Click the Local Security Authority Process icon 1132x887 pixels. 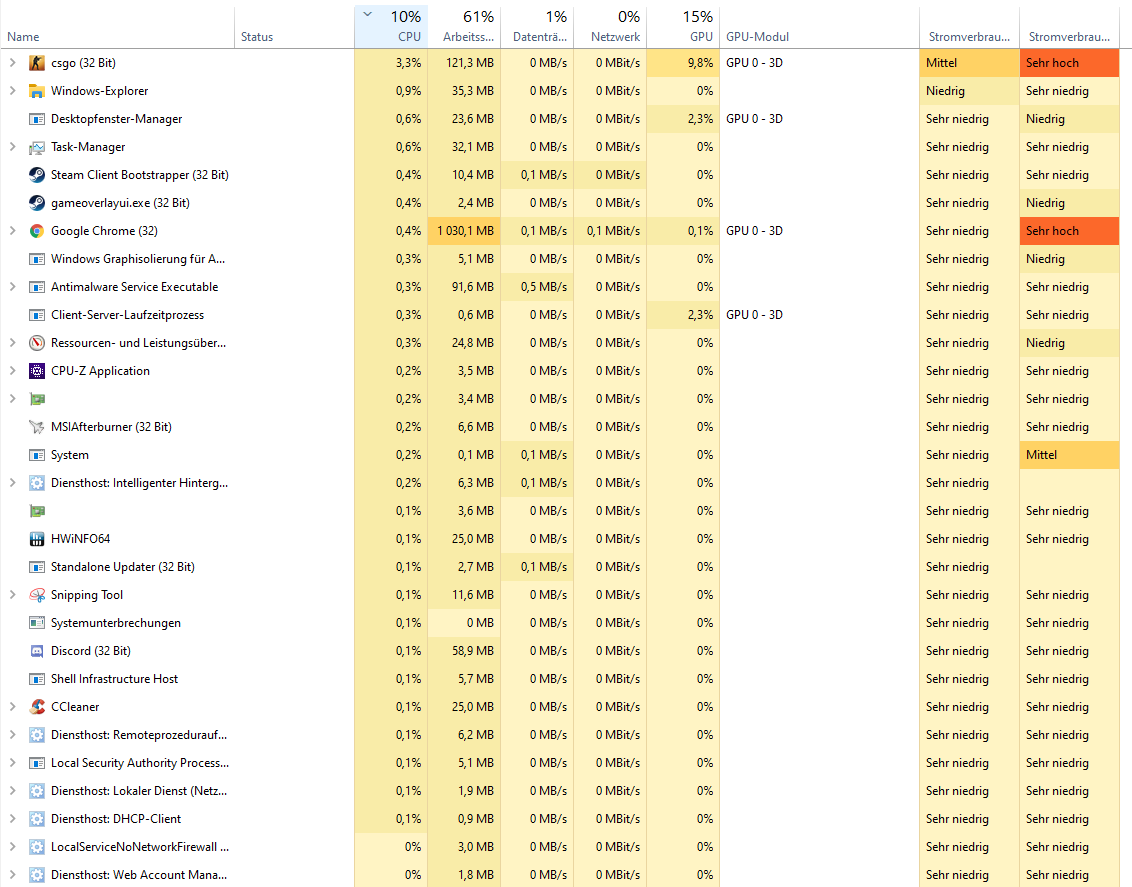(37, 763)
